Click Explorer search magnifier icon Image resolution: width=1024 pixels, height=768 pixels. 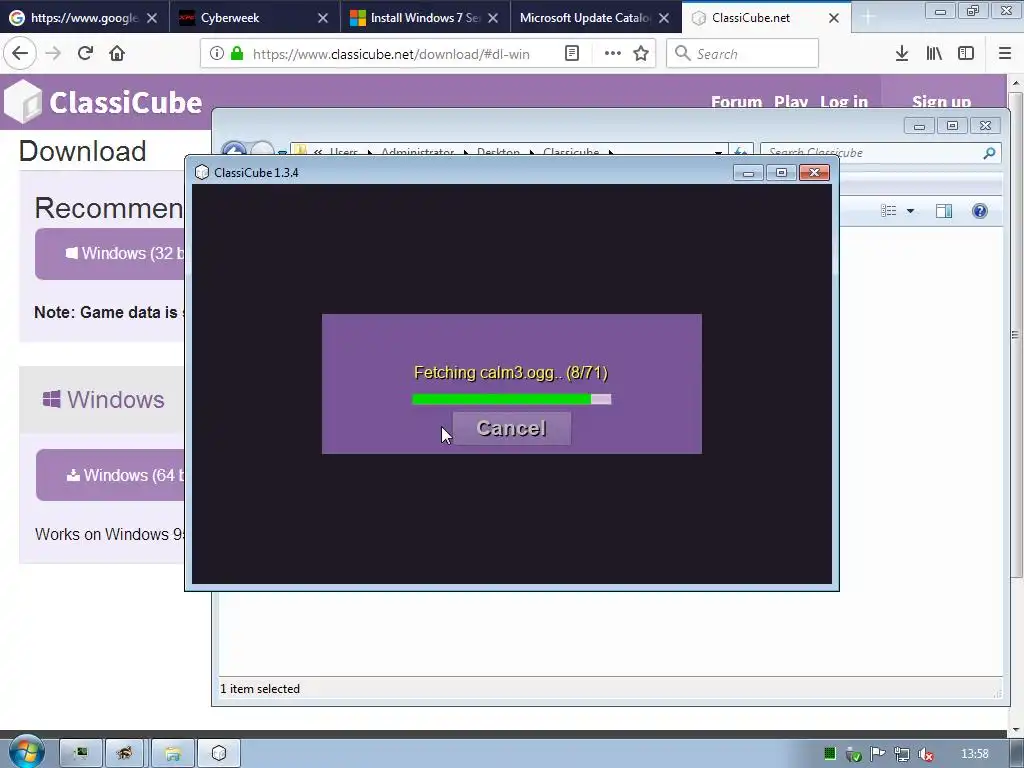tap(989, 153)
